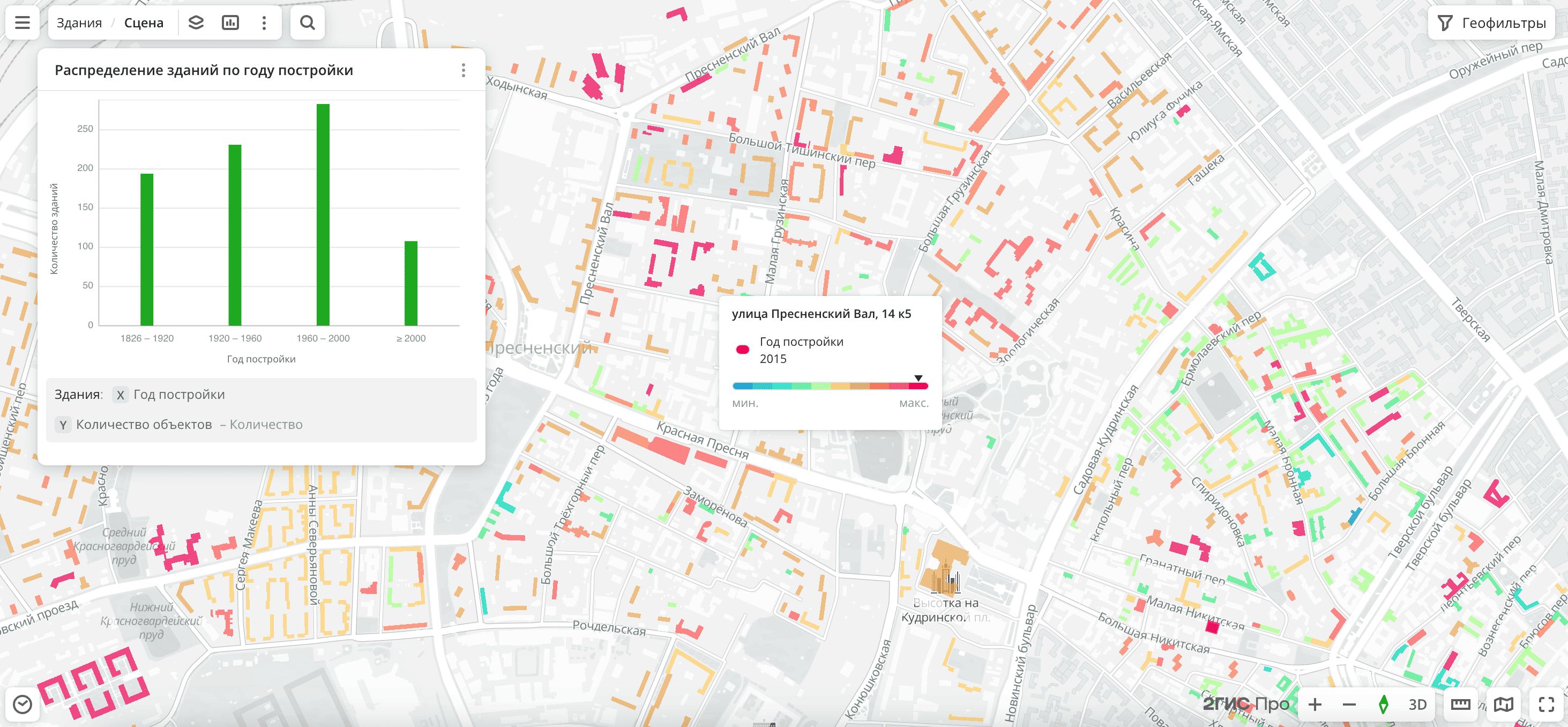Open the hamburger main menu
Screen dimensions: 1568x727
tap(23, 23)
